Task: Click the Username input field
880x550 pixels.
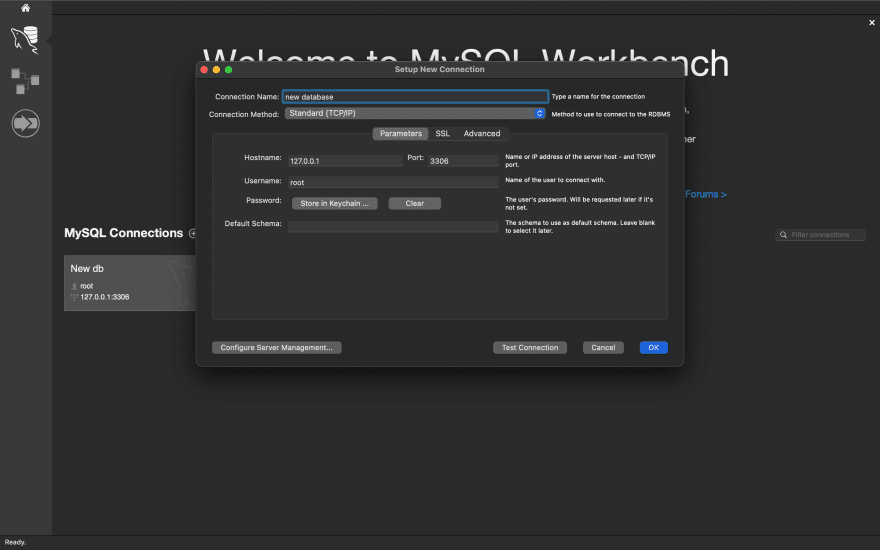Action: (393, 182)
